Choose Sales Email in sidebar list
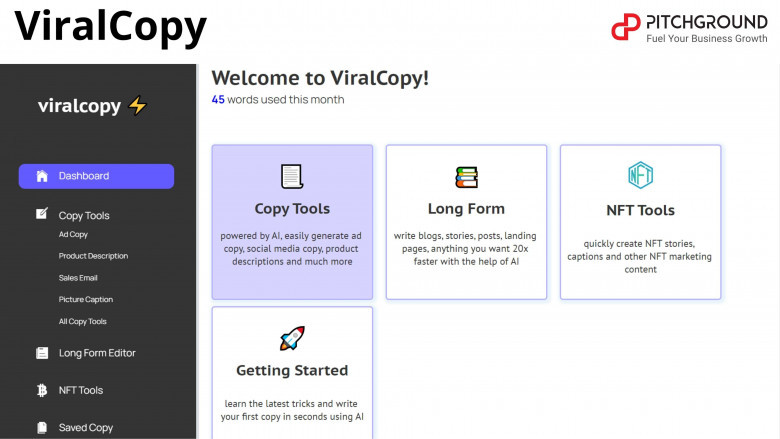This screenshot has width=780, height=439. [x=78, y=278]
